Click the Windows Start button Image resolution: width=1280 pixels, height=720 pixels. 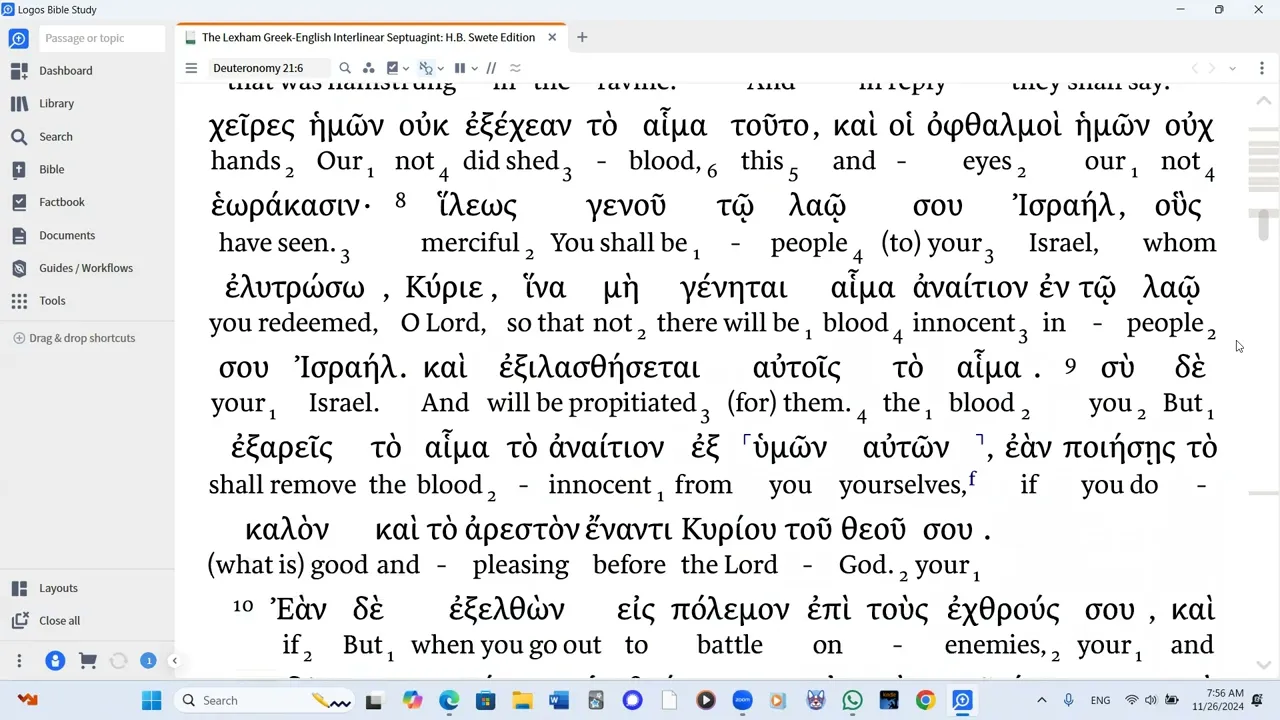(151, 700)
